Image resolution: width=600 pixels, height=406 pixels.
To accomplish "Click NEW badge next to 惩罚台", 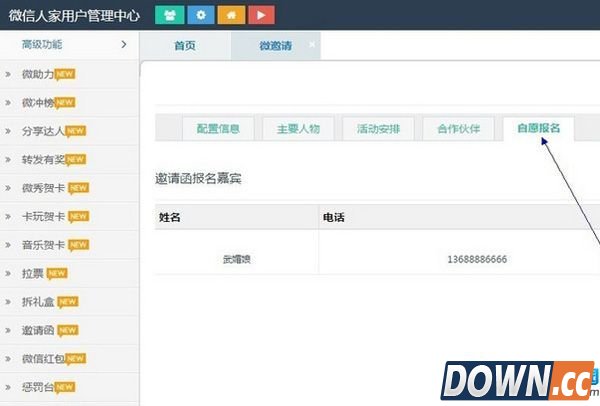I will tap(65, 387).
